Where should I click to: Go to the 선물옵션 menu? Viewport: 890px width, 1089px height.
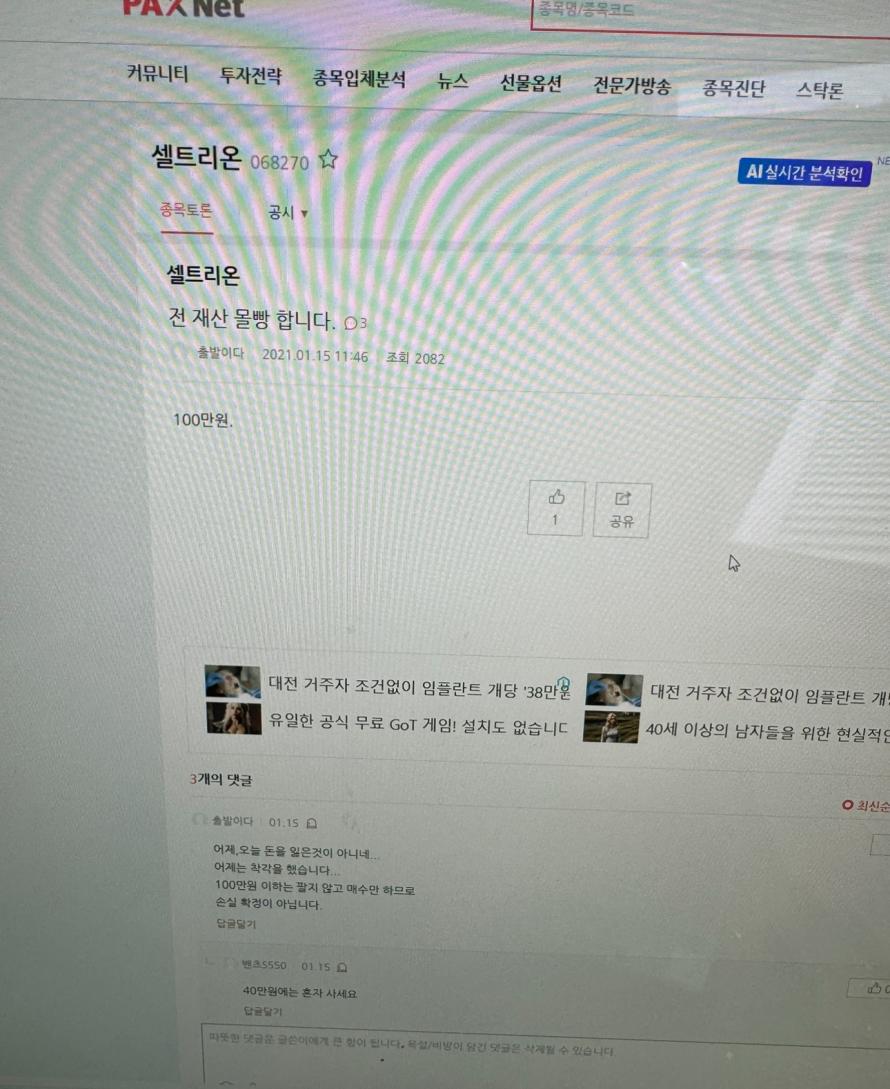[531, 83]
